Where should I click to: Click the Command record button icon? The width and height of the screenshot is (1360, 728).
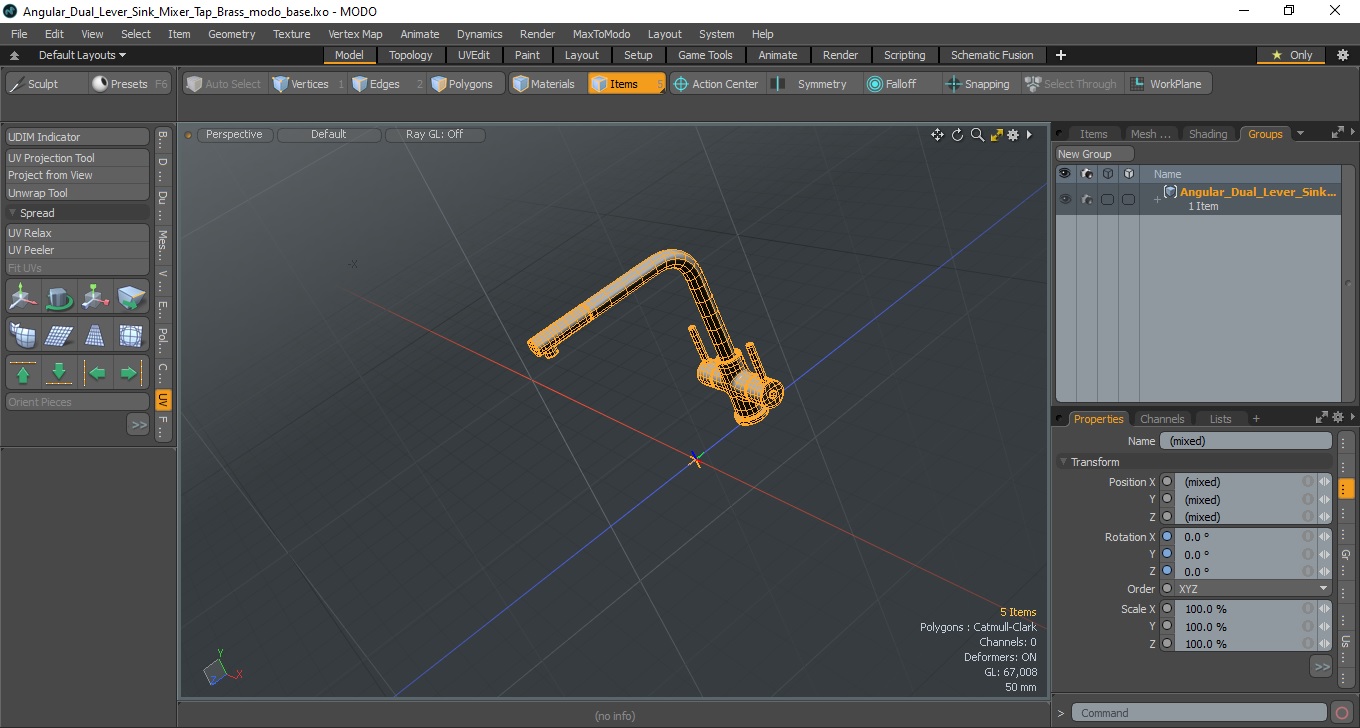[1342, 713]
